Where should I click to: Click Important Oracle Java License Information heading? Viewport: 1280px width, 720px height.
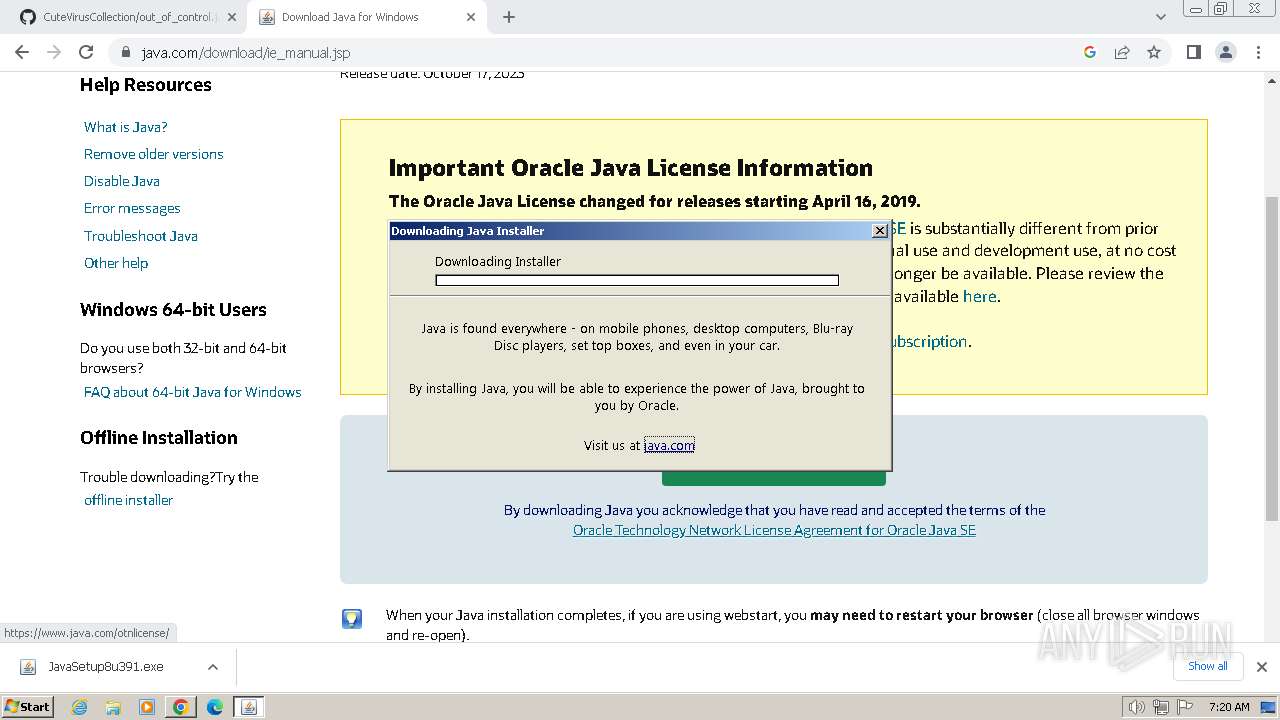coord(631,168)
